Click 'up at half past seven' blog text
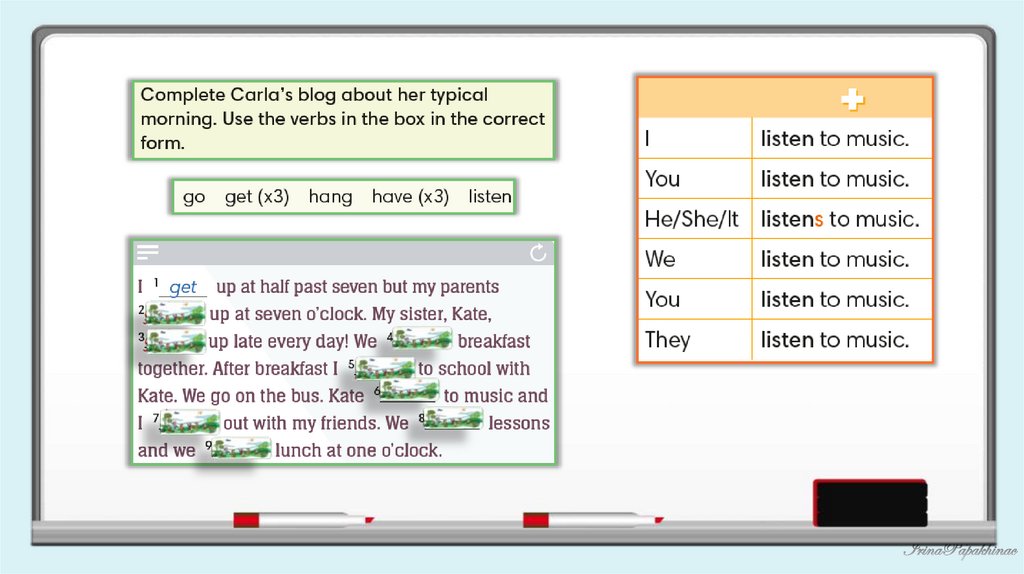1024x574 pixels. pyautogui.click(x=297, y=287)
